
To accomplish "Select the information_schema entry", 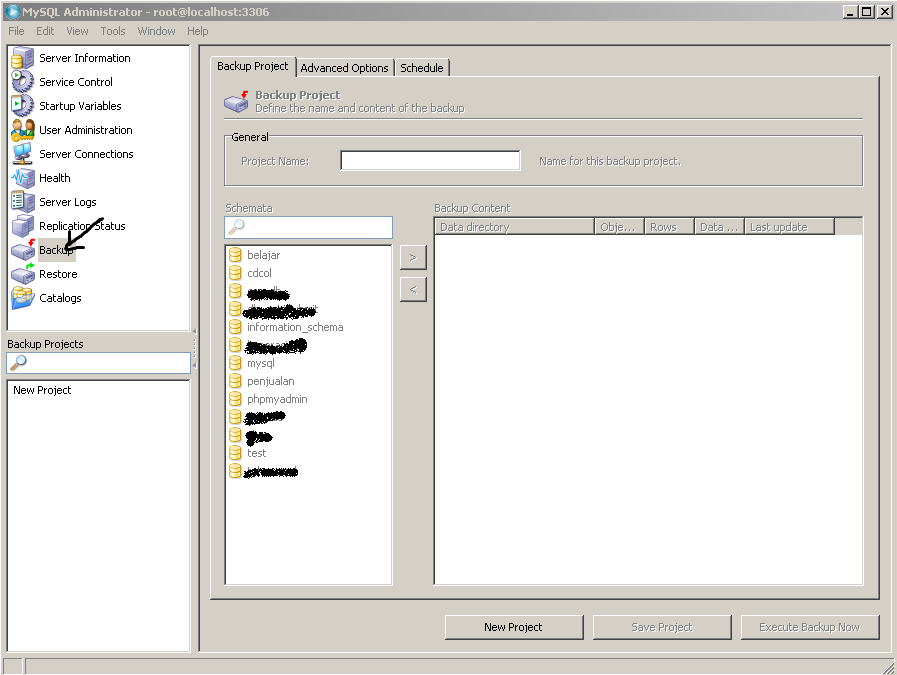I will (x=295, y=327).
